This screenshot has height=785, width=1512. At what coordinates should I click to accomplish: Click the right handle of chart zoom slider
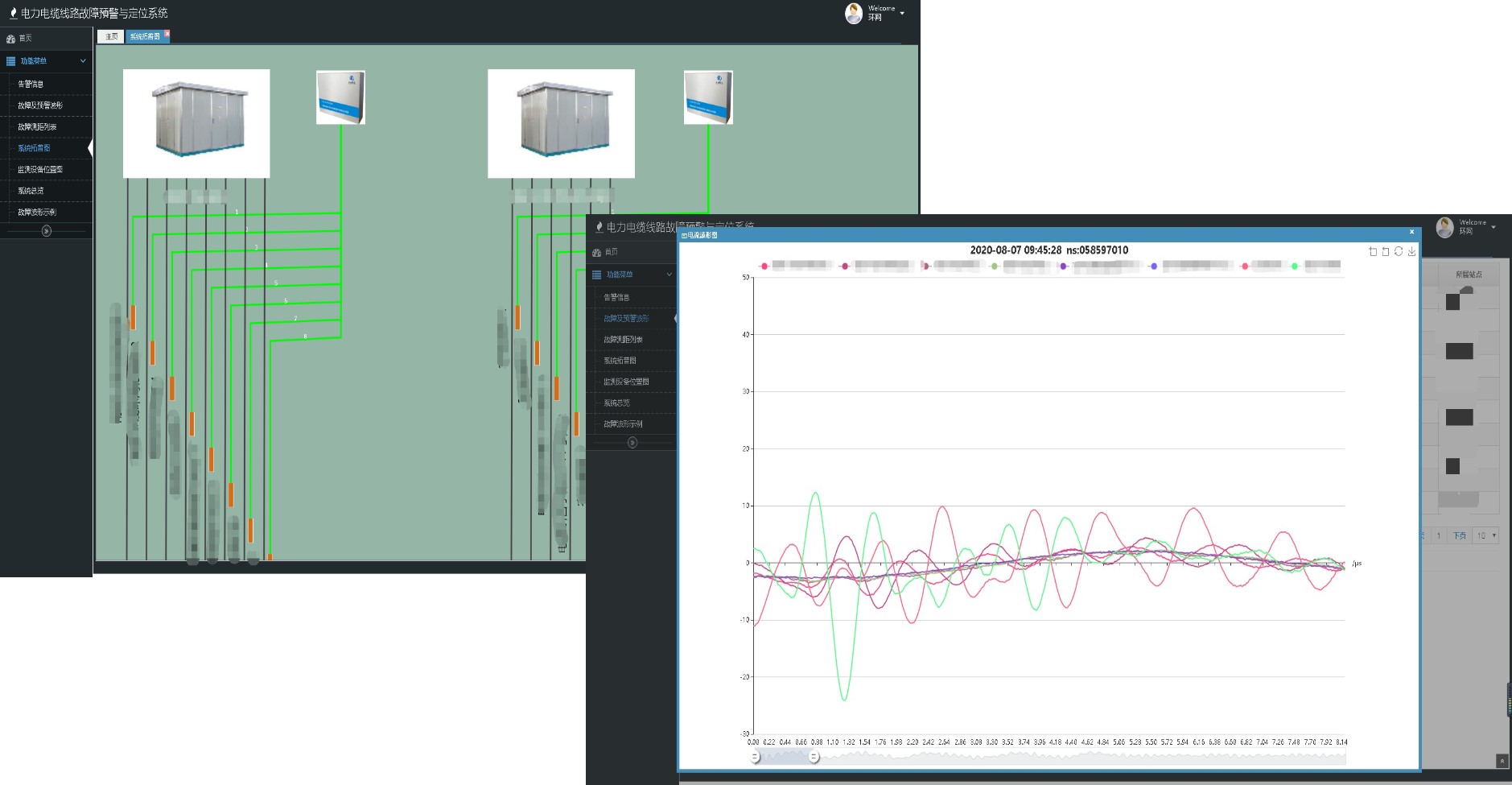[814, 757]
